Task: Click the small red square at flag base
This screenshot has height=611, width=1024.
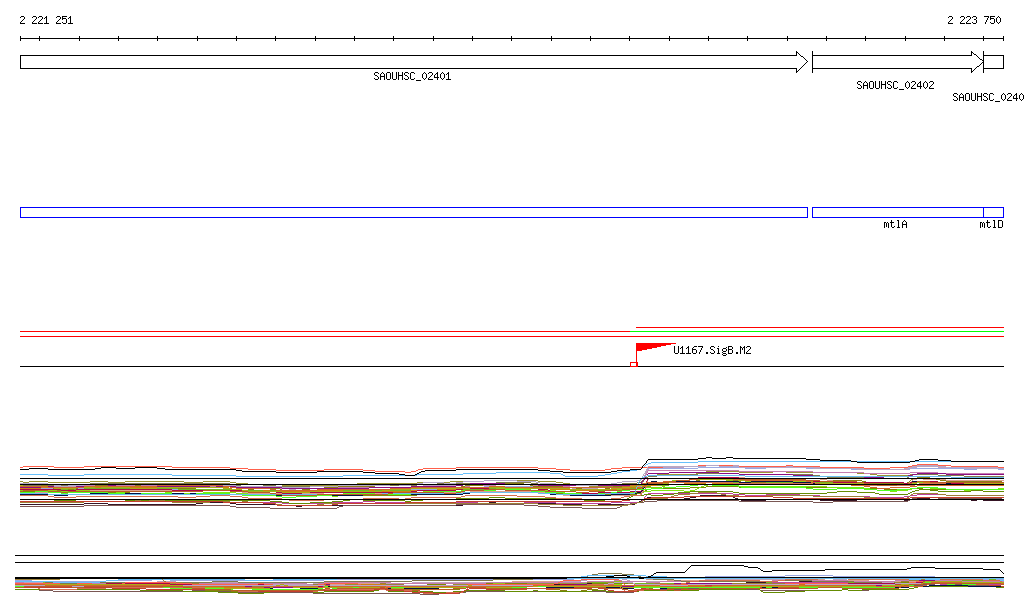Action: point(633,364)
